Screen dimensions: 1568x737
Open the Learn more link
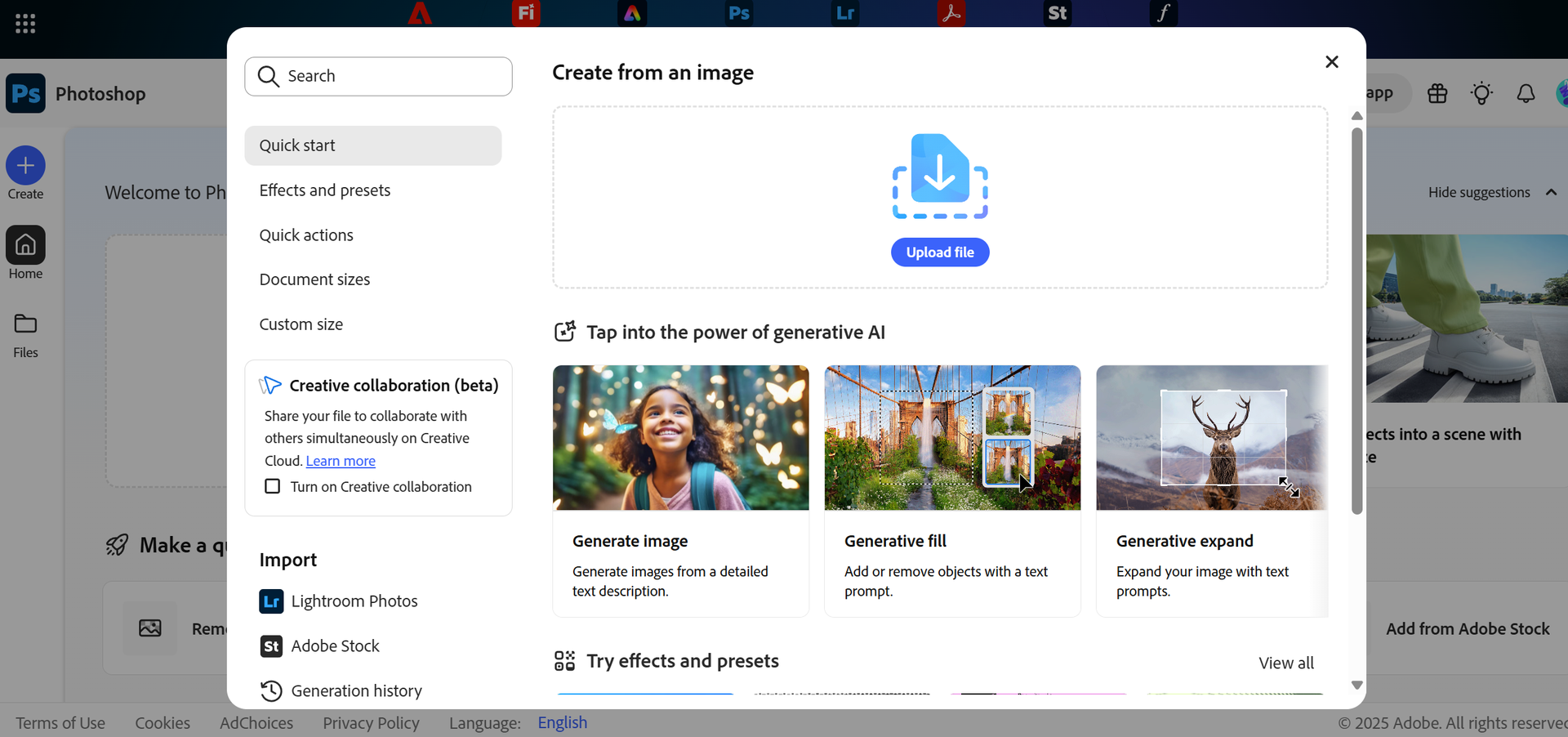click(x=341, y=462)
